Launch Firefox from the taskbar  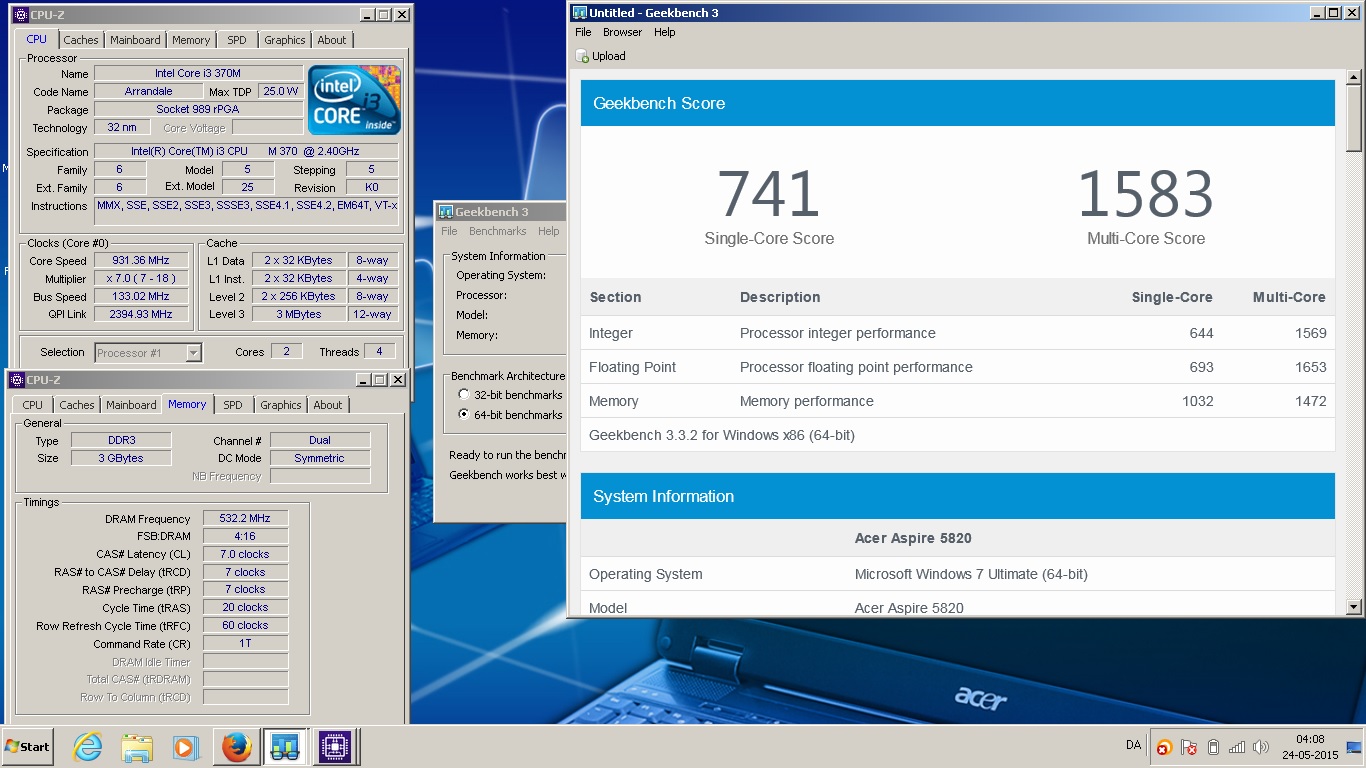tap(236, 747)
